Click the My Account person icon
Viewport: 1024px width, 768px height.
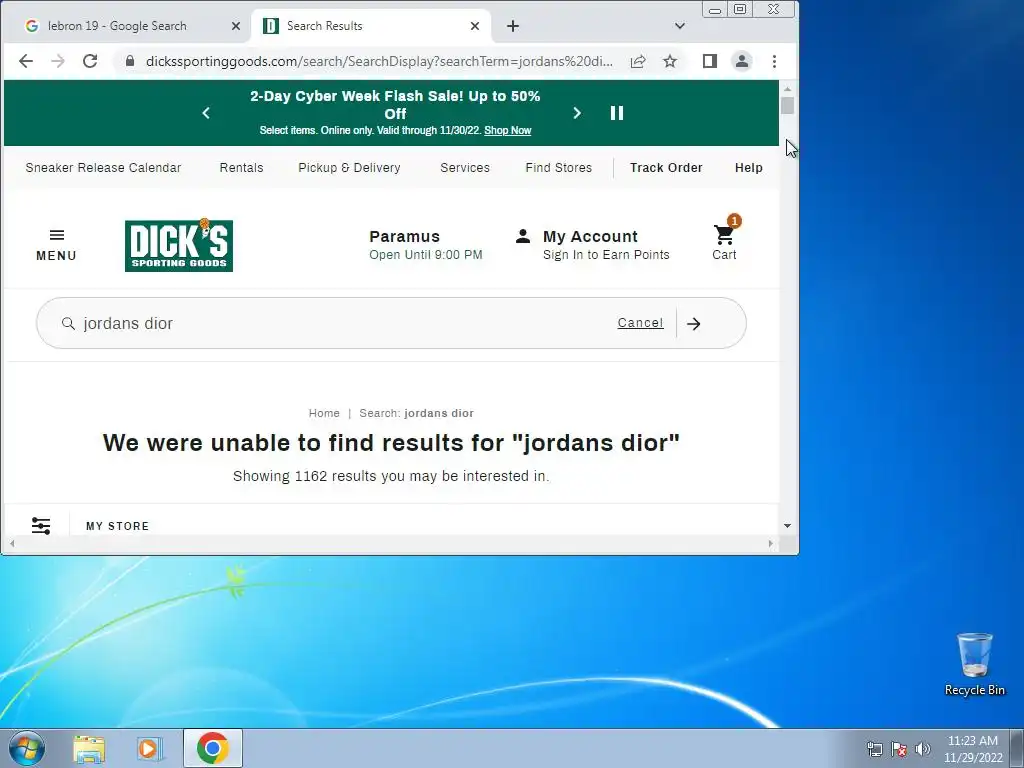pyautogui.click(x=522, y=236)
